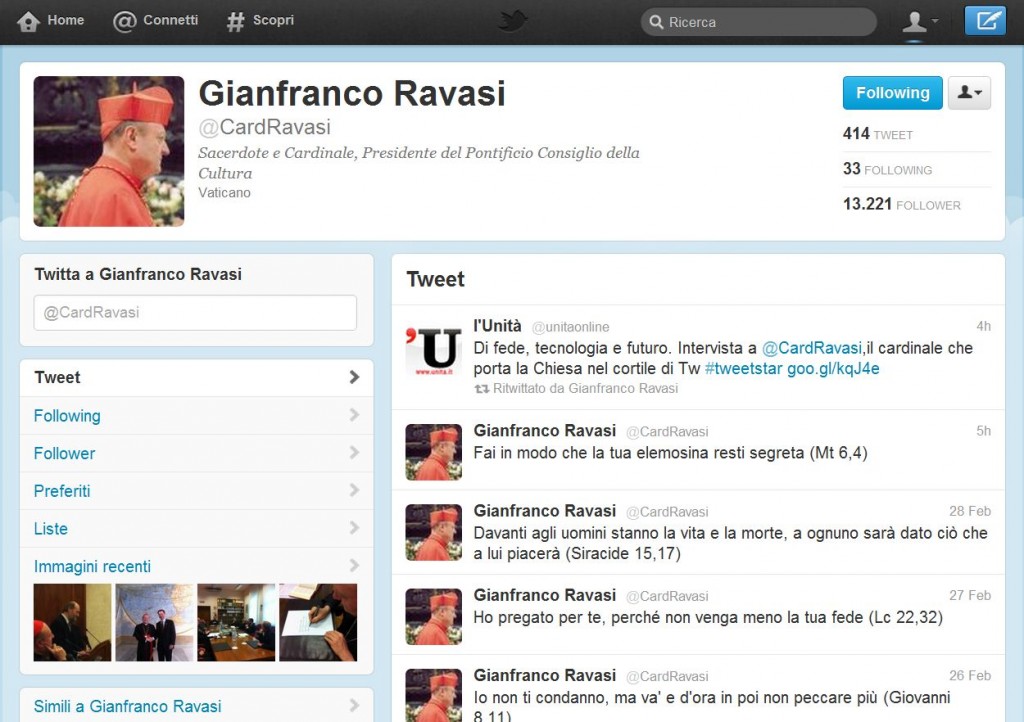Open first recent image thumbnail

(x=72, y=622)
